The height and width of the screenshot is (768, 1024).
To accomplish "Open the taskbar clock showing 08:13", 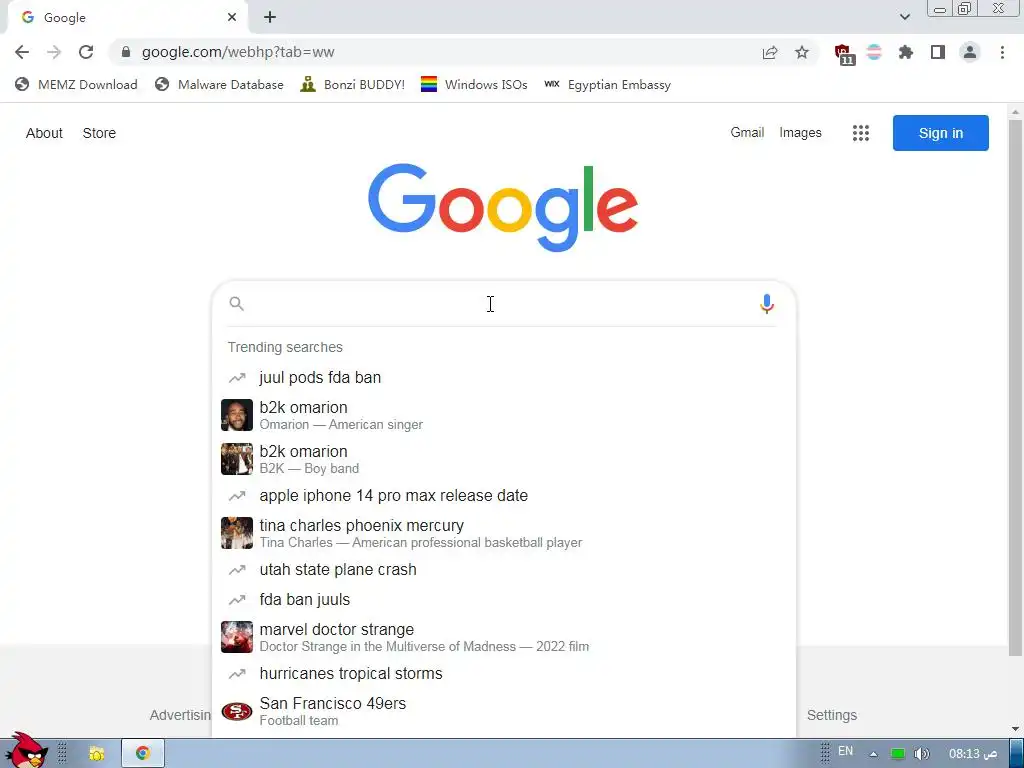I will (x=973, y=754).
